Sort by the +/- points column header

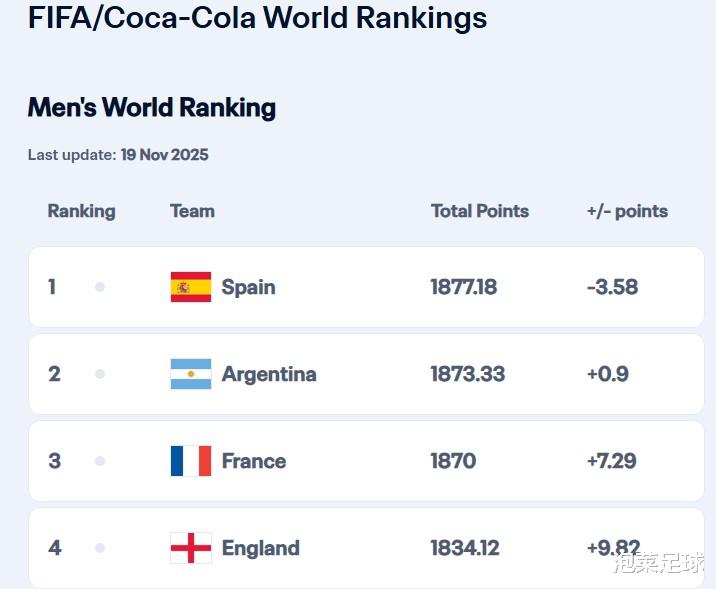click(x=627, y=211)
